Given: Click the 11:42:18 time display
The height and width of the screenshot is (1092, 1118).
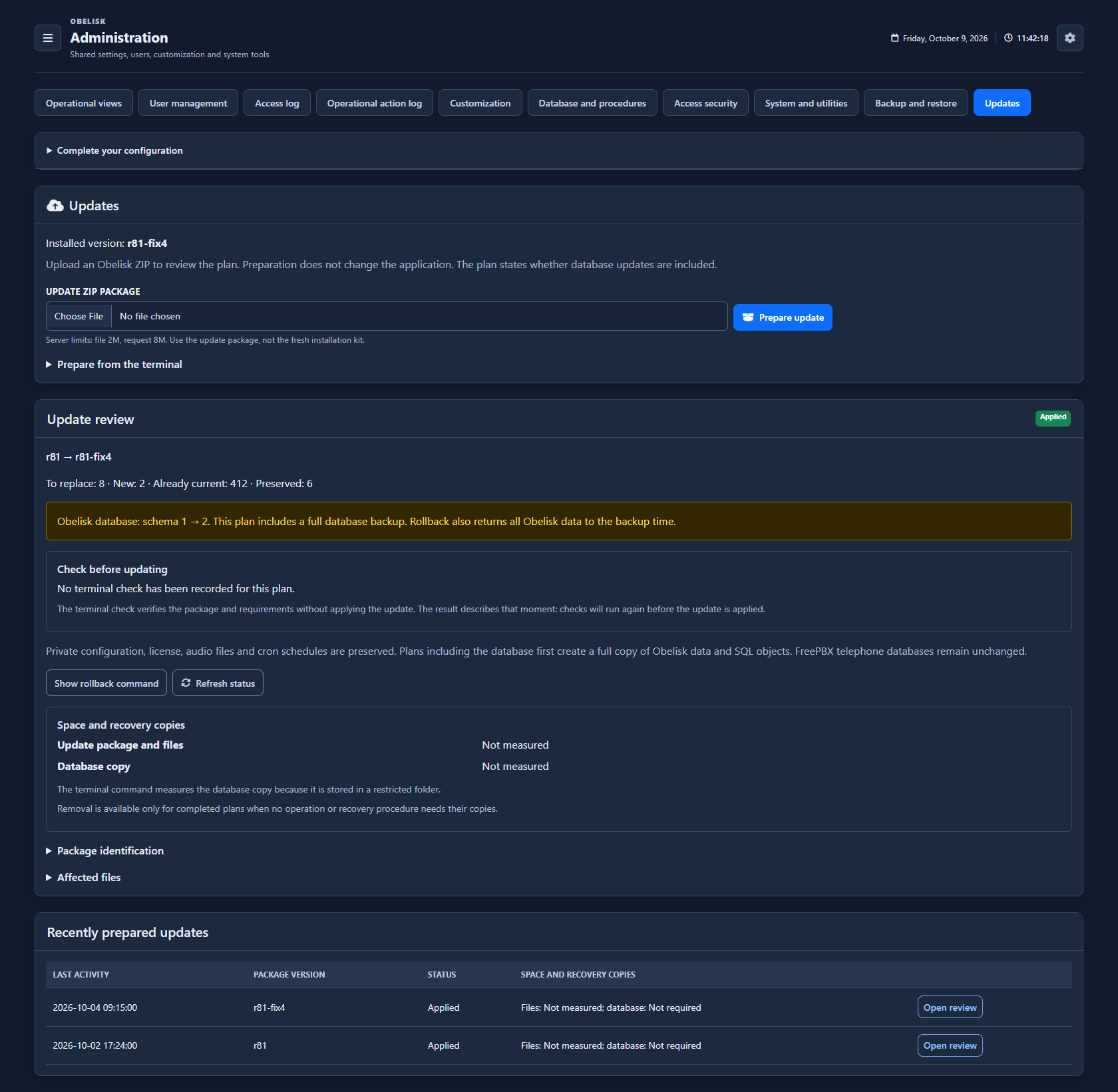Looking at the screenshot, I should tap(1032, 39).
